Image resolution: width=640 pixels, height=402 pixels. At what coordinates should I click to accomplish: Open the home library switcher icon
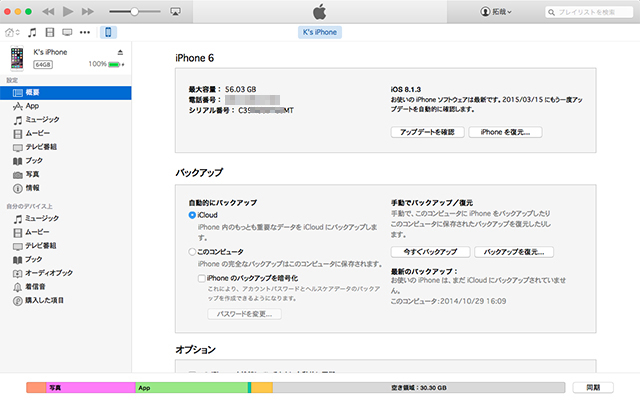(12, 32)
